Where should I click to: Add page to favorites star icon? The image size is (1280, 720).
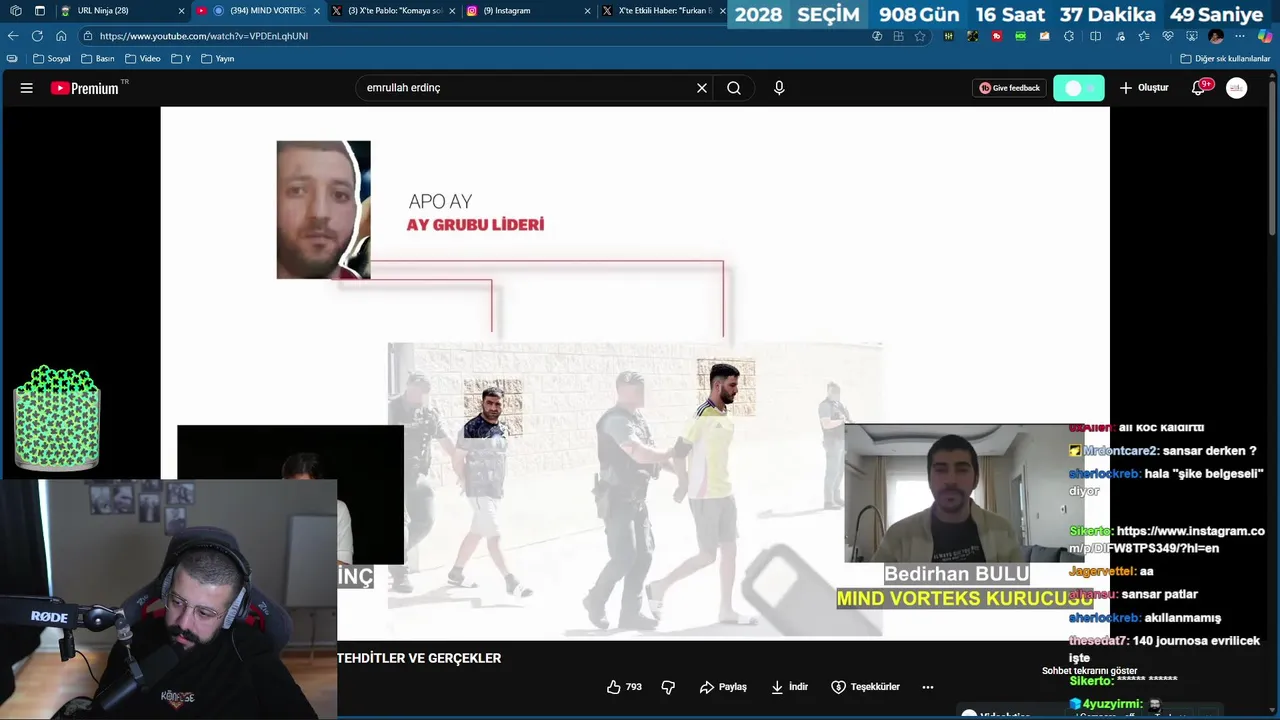click(920, 36)
